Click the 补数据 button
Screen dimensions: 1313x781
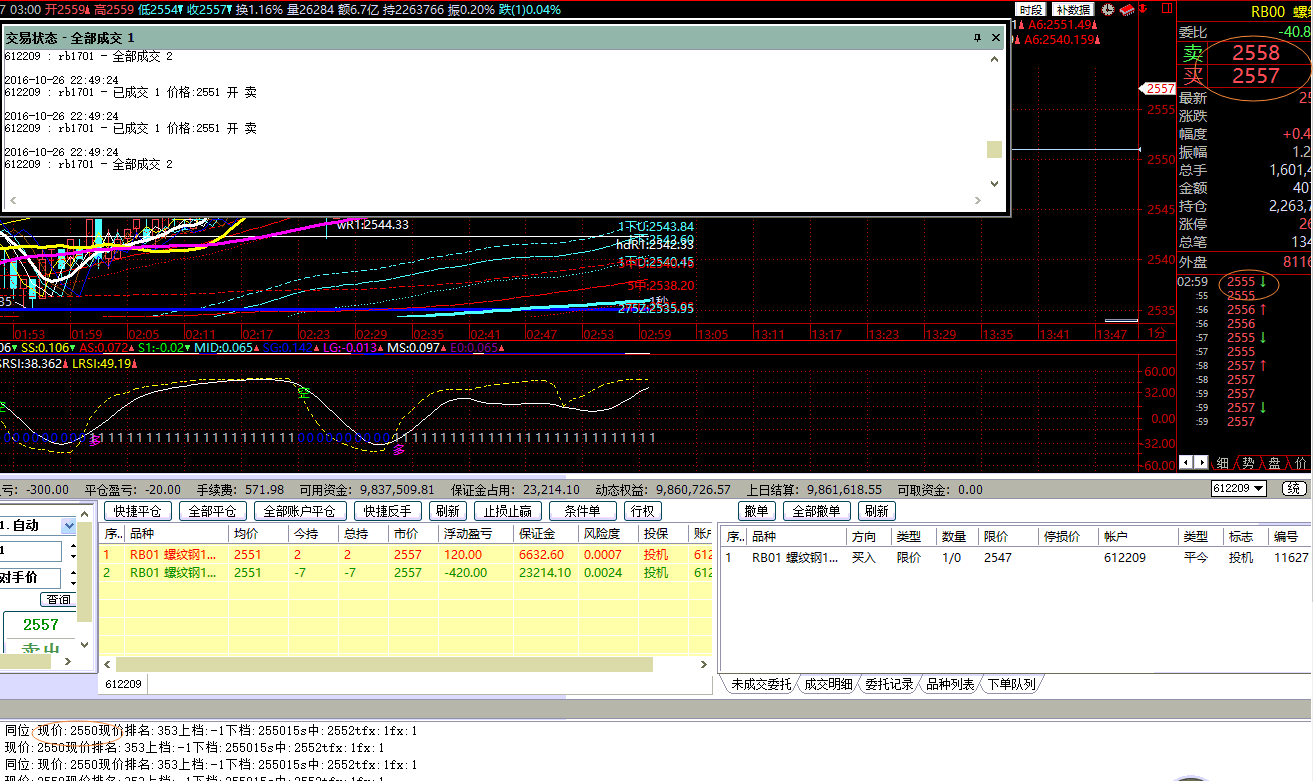click(1072, 9)
